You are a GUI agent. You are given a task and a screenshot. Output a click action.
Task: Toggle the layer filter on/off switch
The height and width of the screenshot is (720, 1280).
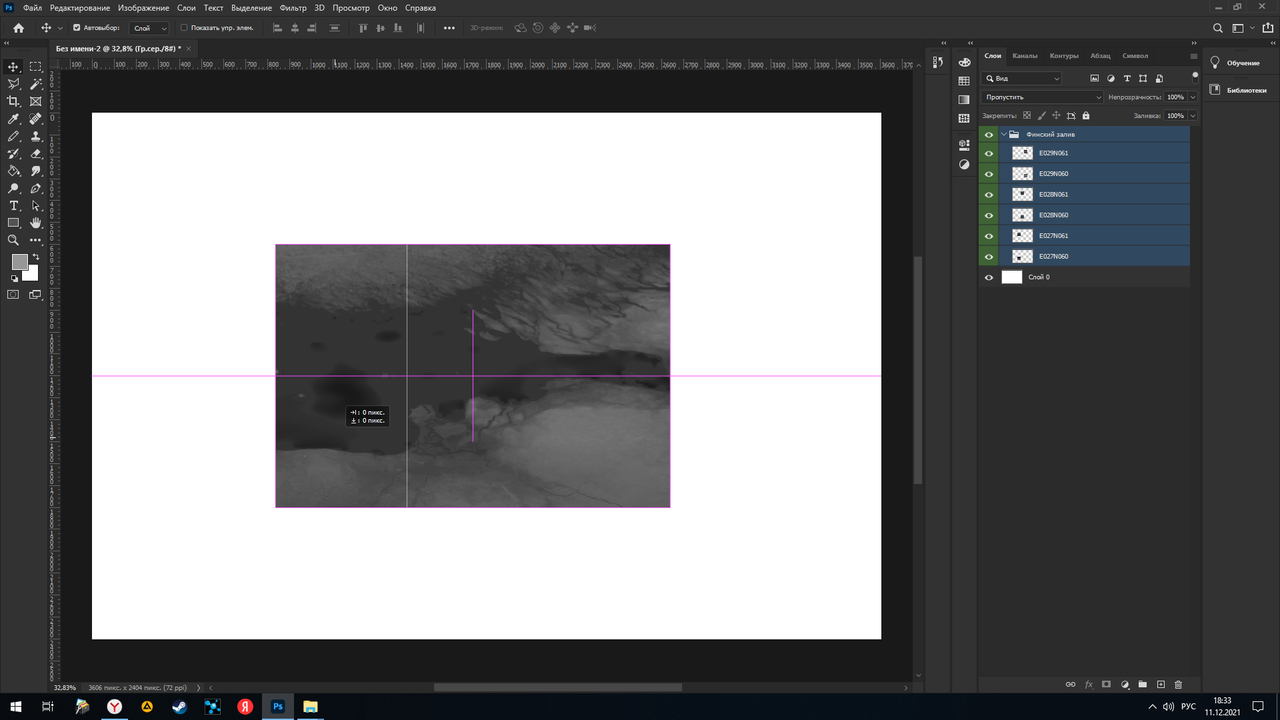tap(1194, 76)
